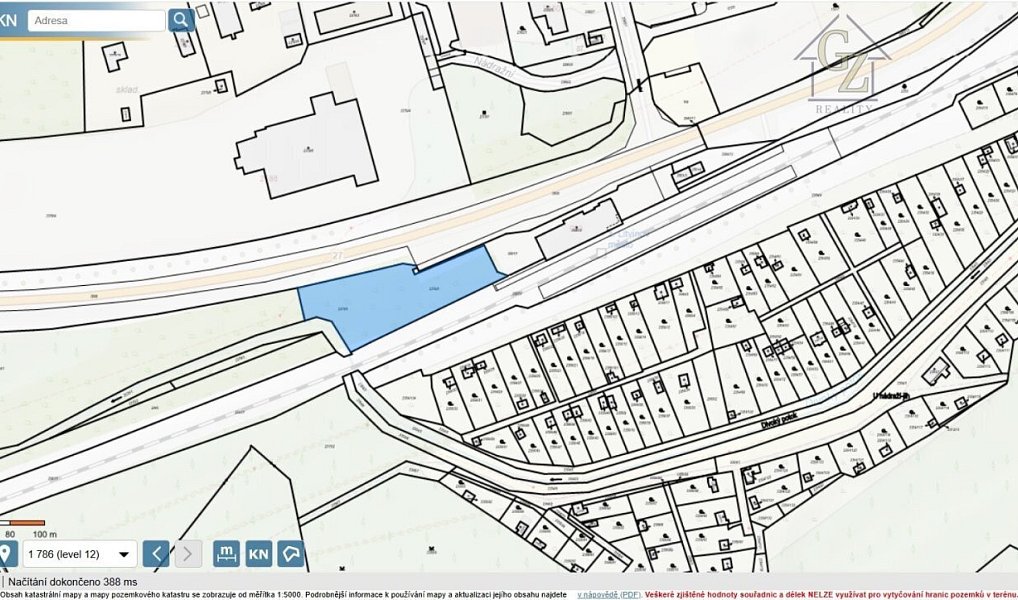
Task: Activate the distance measuring tool
Action: tap(226, 554)
